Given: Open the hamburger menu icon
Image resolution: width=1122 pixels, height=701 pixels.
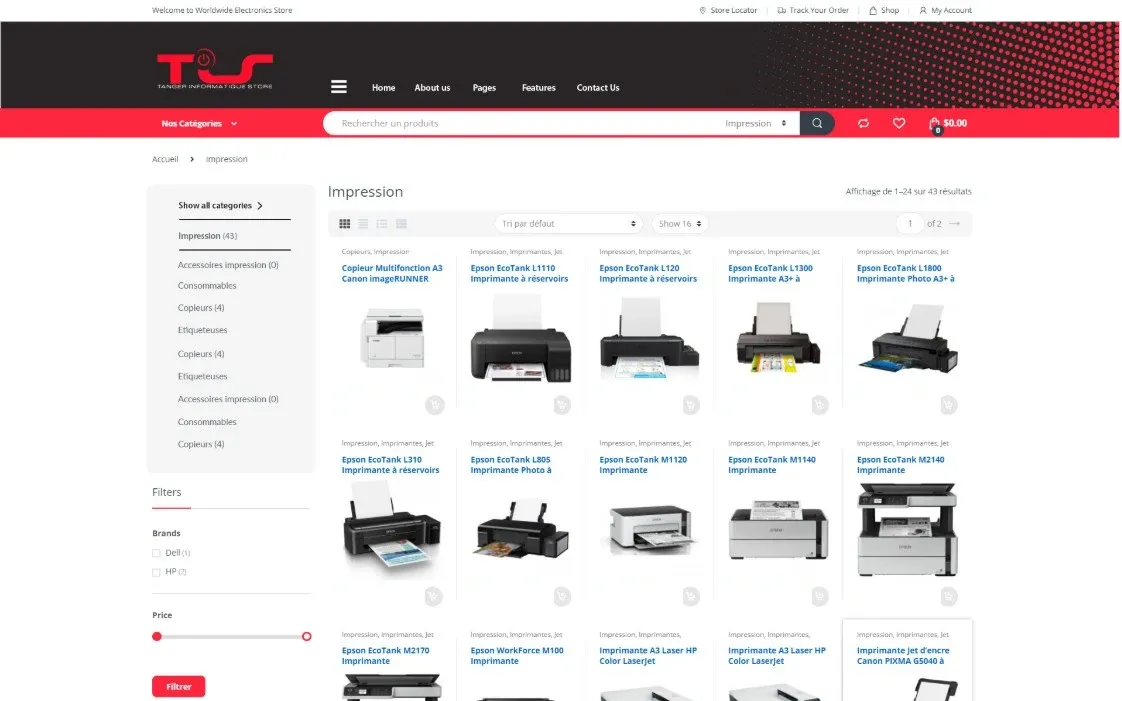Looking at the screenshot, I should coord(338,87).
